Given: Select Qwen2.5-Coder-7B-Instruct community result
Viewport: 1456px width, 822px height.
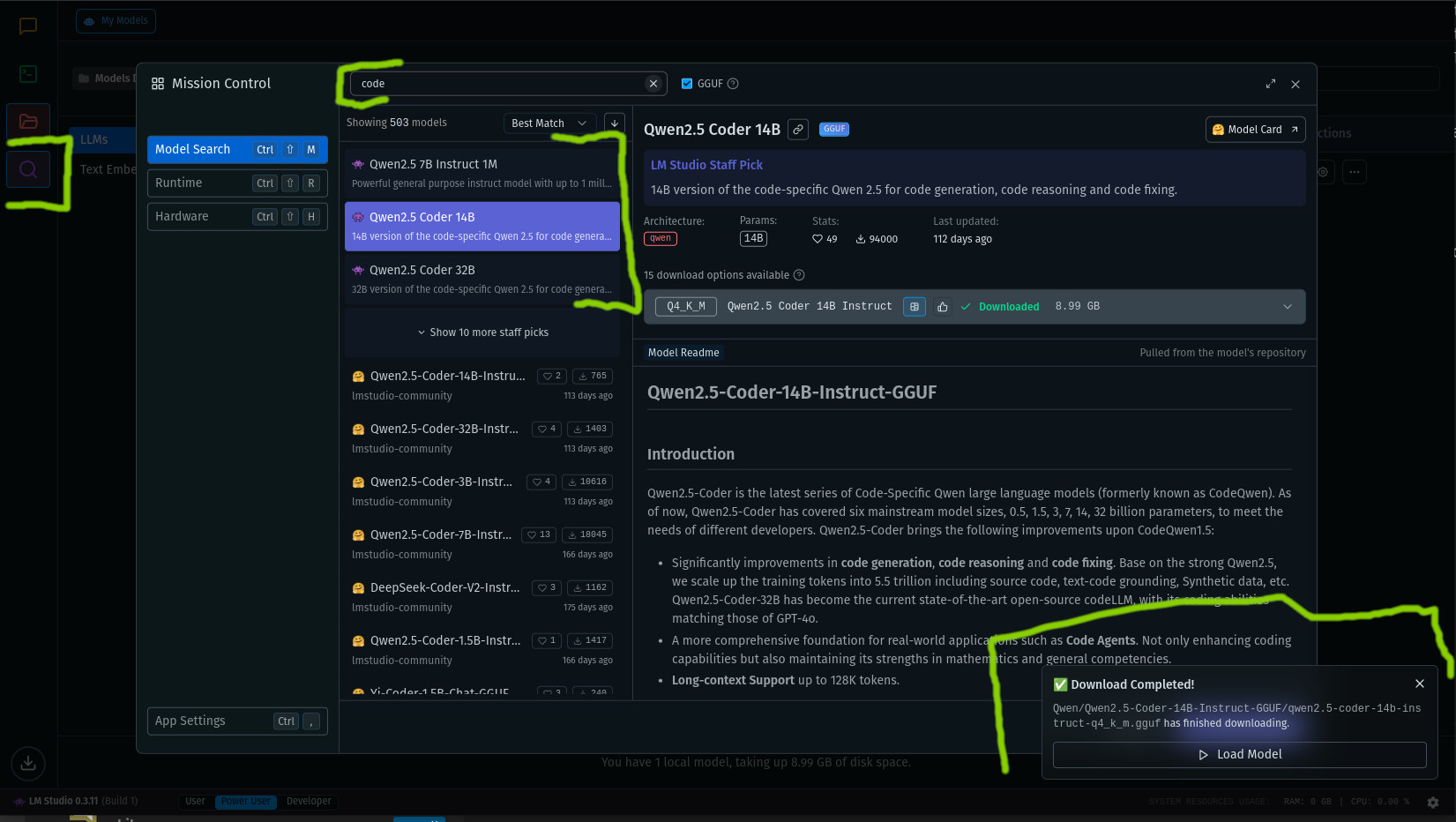Looking at the screenshot, I should click(482, 544).
